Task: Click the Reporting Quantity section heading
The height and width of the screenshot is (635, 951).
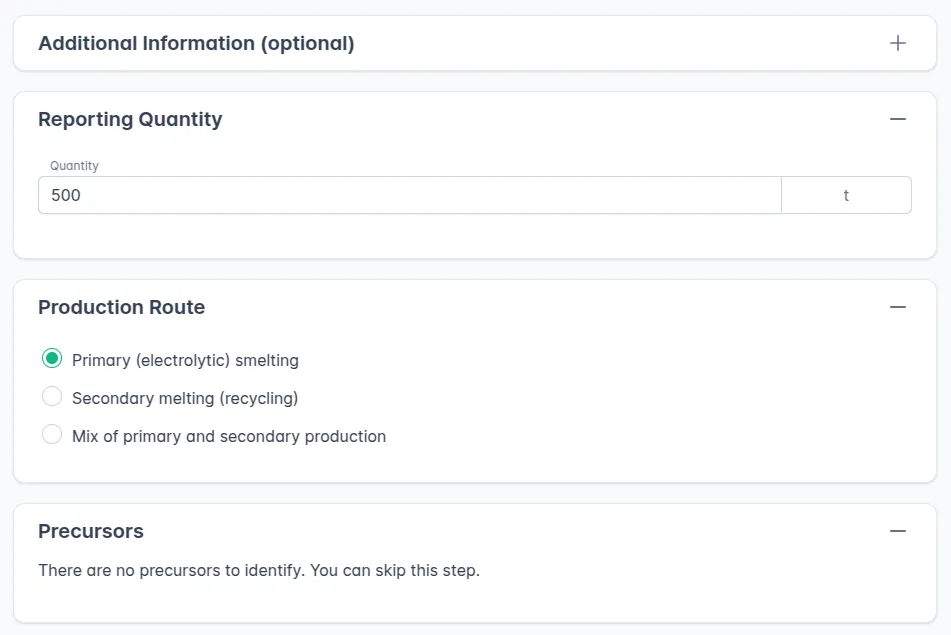Action: coord(130,119)
